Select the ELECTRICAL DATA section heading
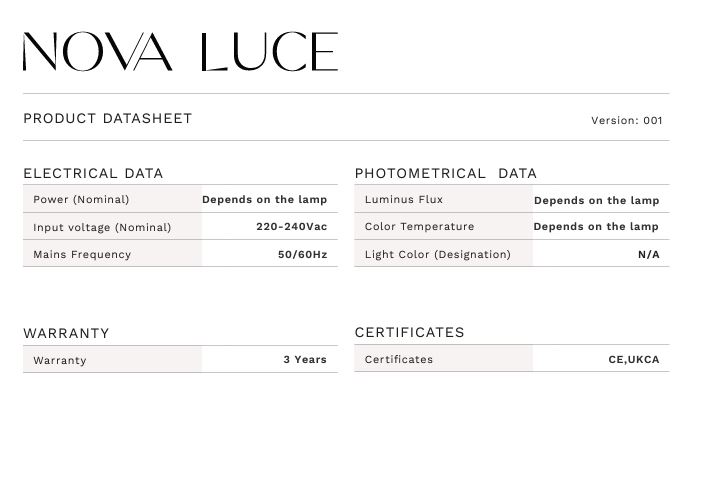This screenshot has height=499, width=703. point(93,173)
